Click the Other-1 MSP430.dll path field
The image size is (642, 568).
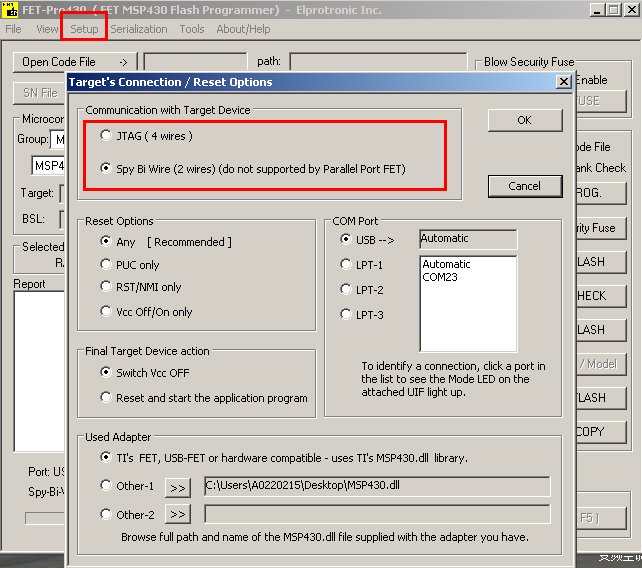tap(377, 486)
